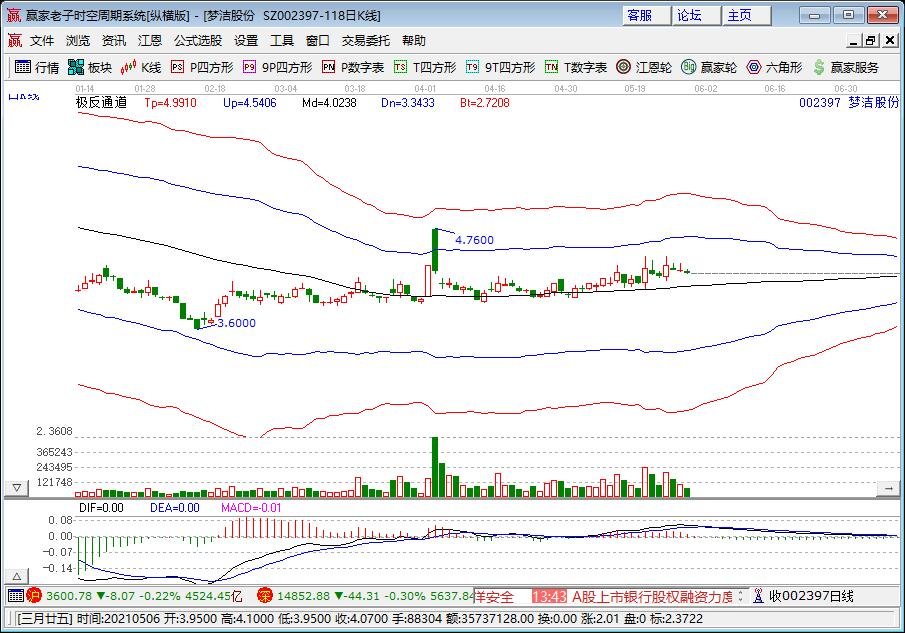Open the 窗口 menu
This screenshot has height=633, width=905.
pos(317,40)
